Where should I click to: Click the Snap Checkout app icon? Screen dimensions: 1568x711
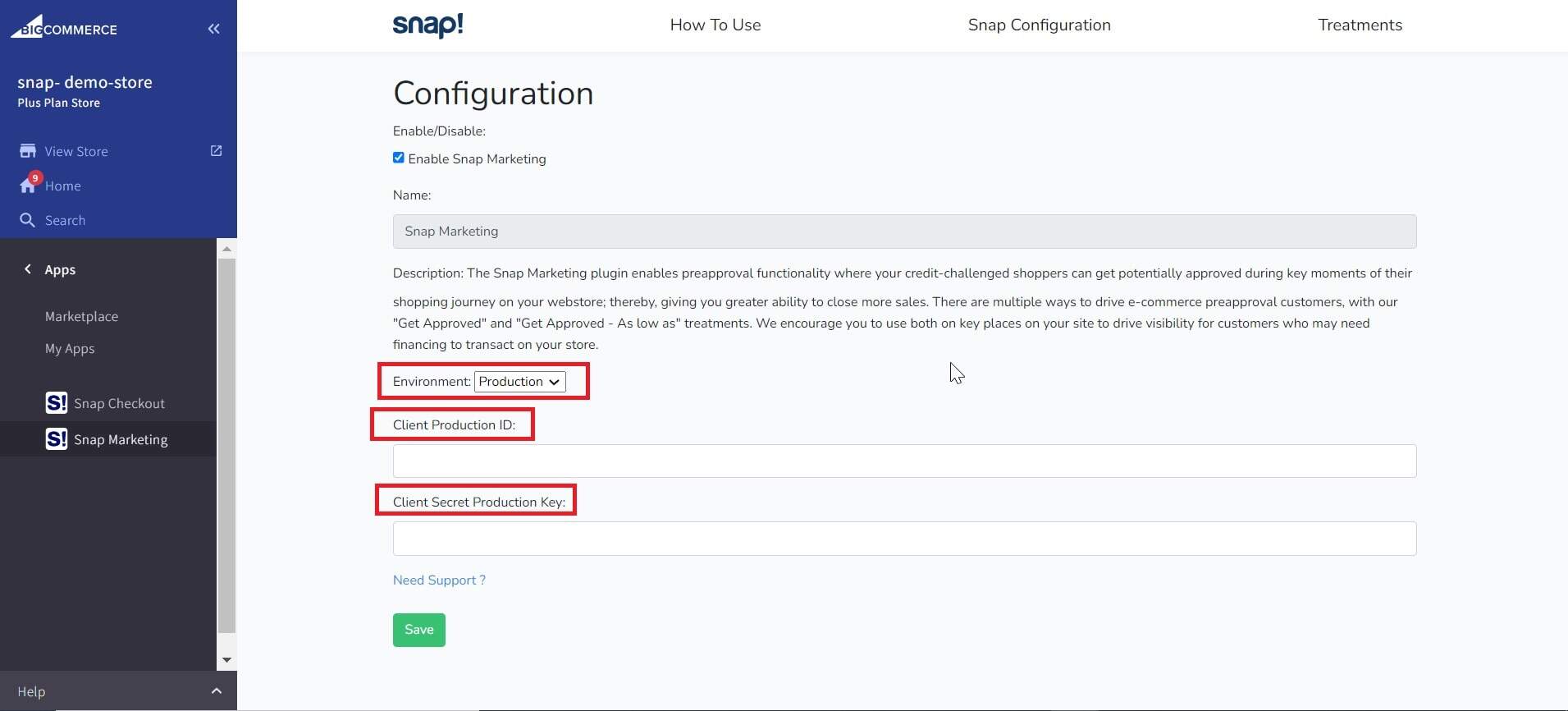coord(57,403)
